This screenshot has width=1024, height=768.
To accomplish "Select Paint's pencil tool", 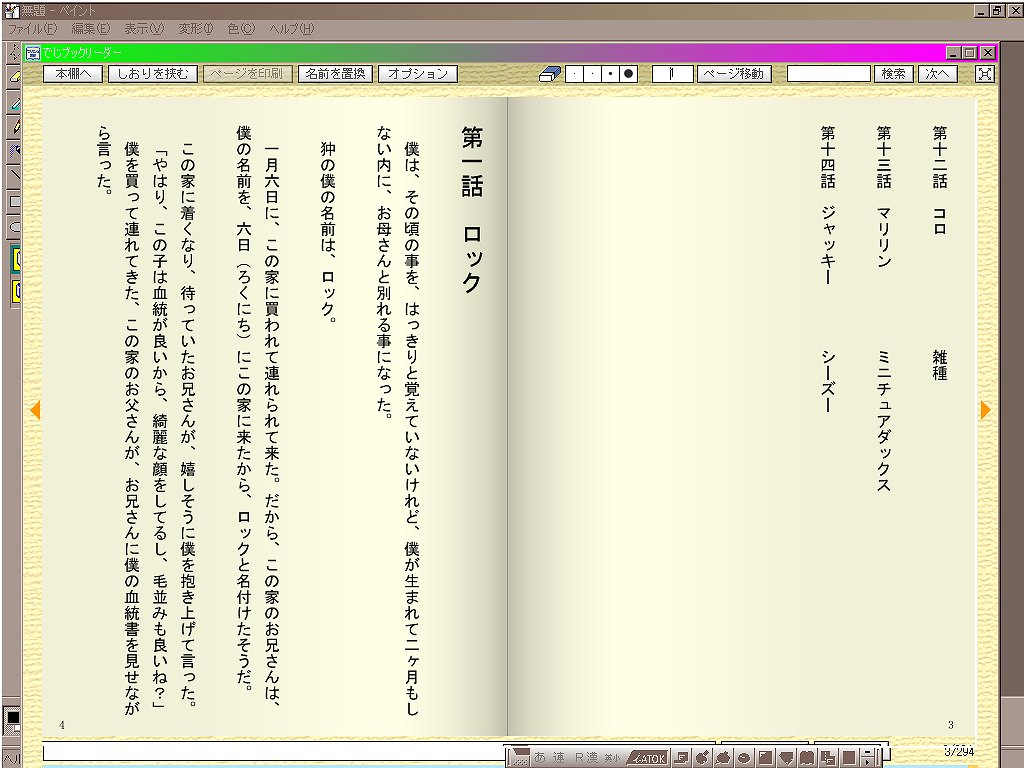I will pos(13,126).
